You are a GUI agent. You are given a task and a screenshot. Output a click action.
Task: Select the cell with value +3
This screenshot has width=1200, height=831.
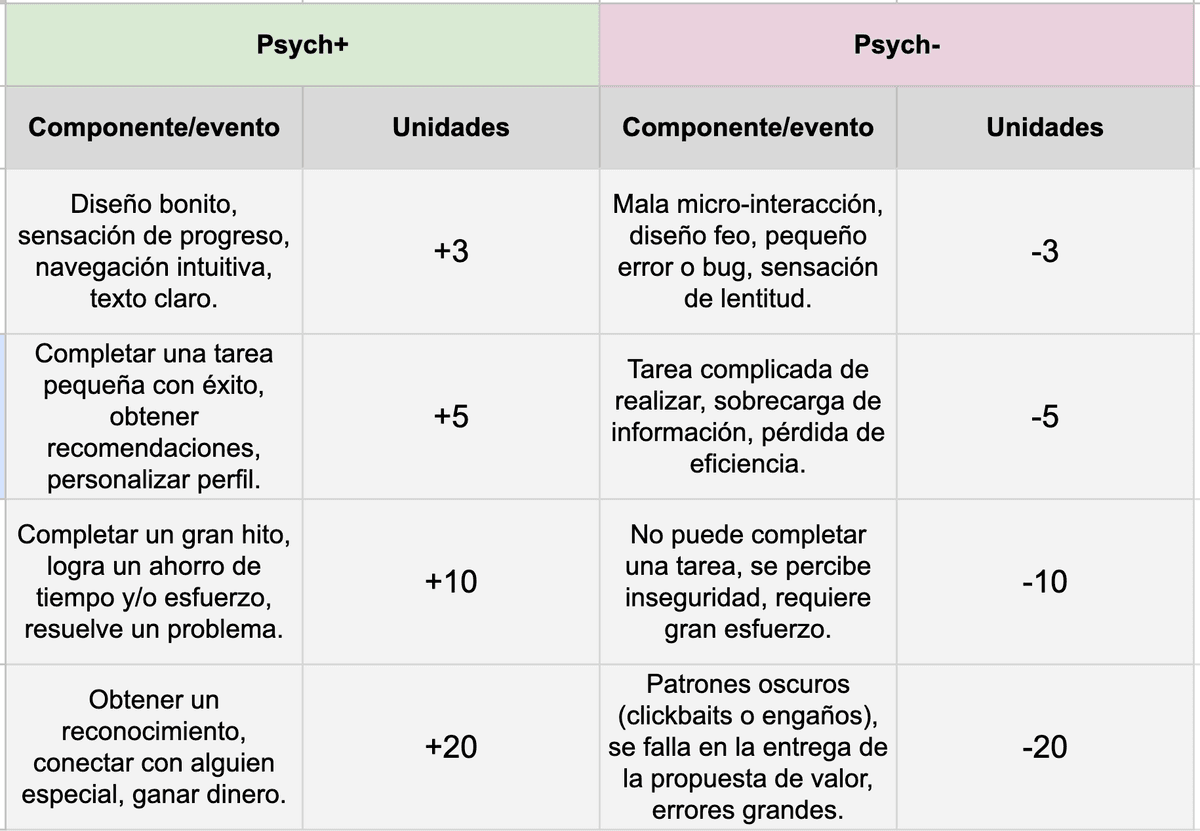pyautogui.click(x=451, y=251)
